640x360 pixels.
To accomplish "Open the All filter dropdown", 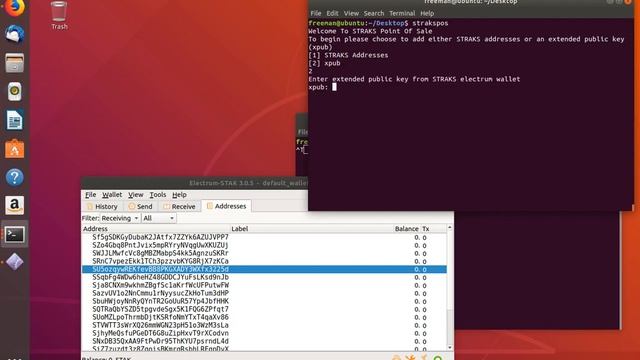I will [x=158, y=218].
